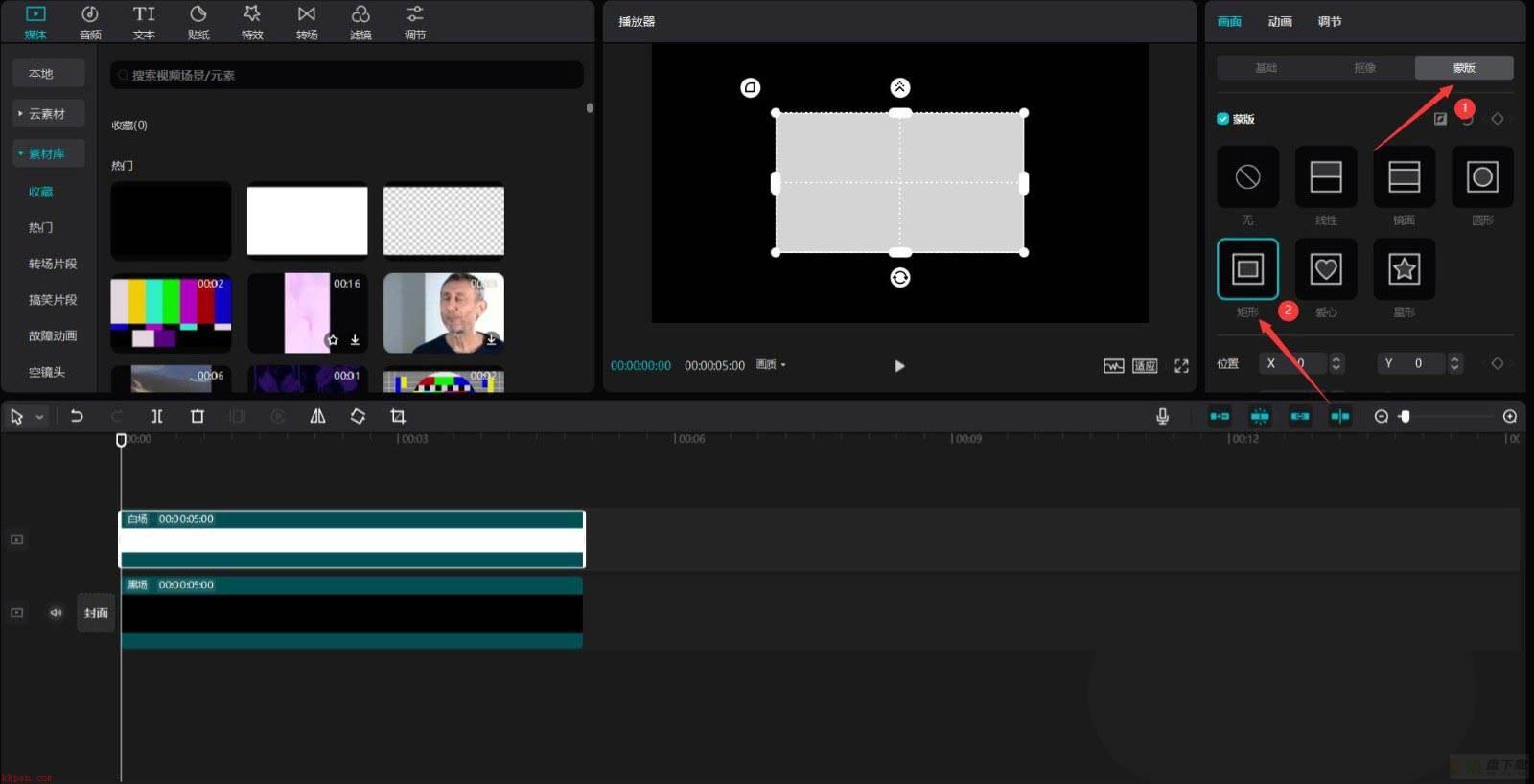Mirror the selected clip
This screenshot has height=784, width=1534.
pos(317,416)
